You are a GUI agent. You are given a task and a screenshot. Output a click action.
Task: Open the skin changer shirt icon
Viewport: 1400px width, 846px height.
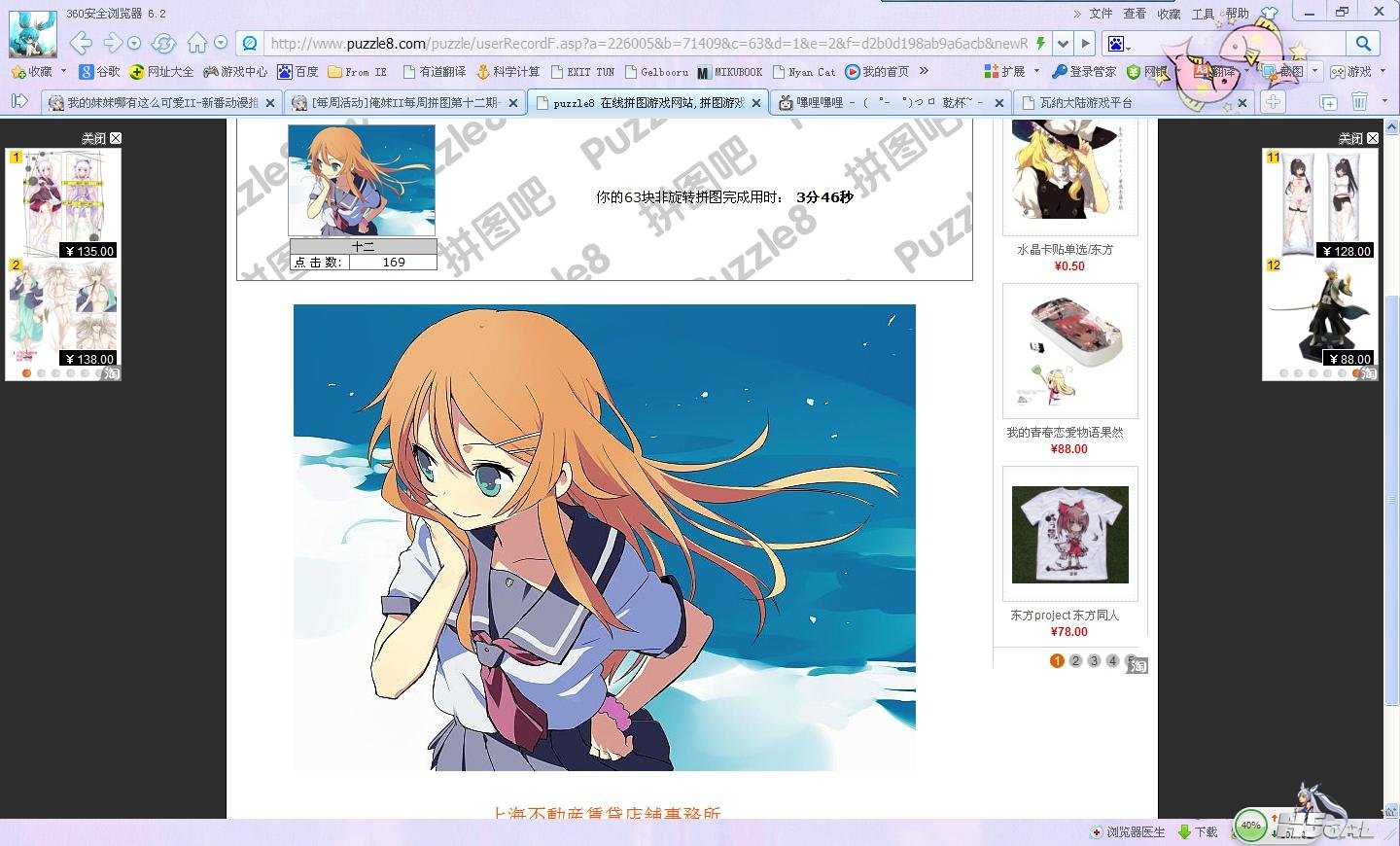(x=1269, y=14)
